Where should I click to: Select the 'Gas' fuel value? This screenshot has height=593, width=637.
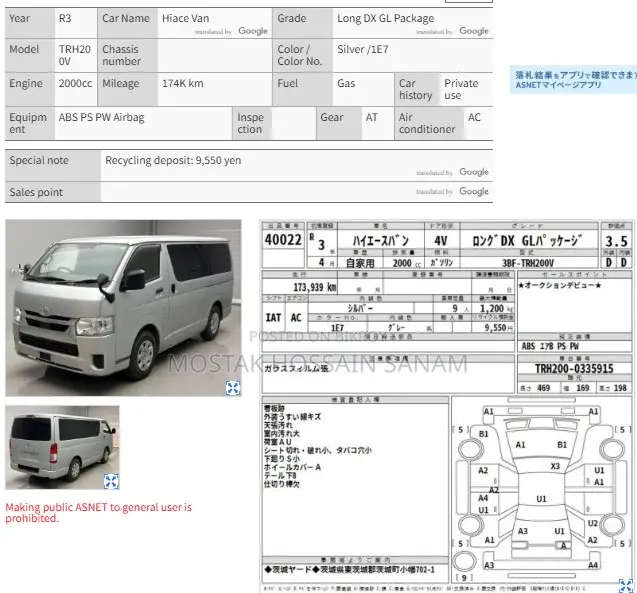tap(346, 83)
